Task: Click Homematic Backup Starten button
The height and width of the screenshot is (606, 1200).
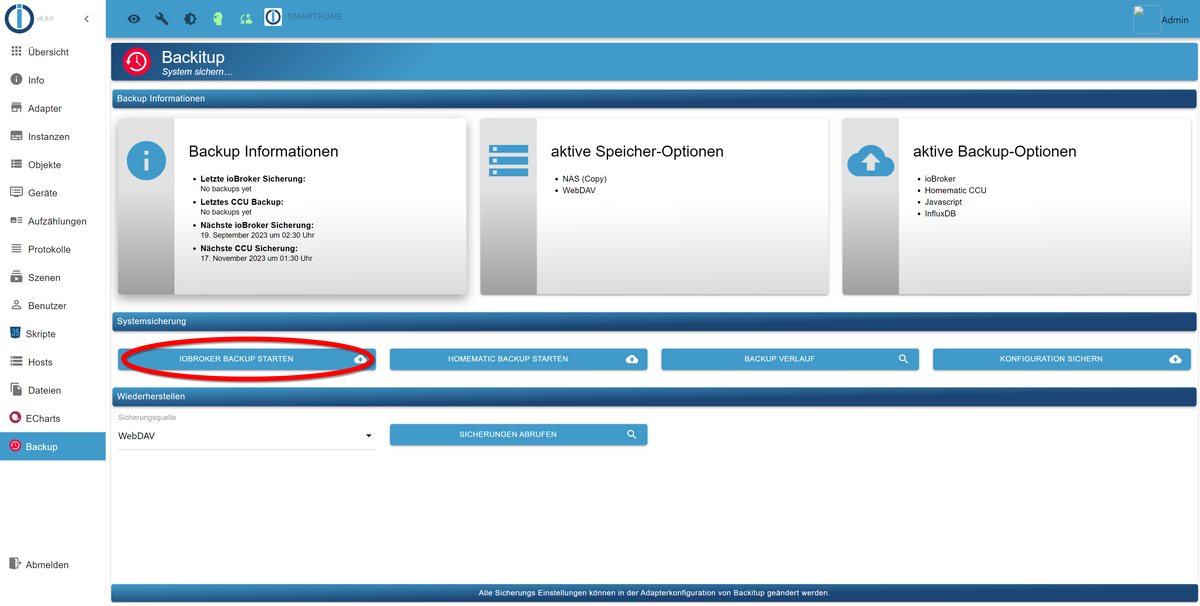Action: coord(518,359)
